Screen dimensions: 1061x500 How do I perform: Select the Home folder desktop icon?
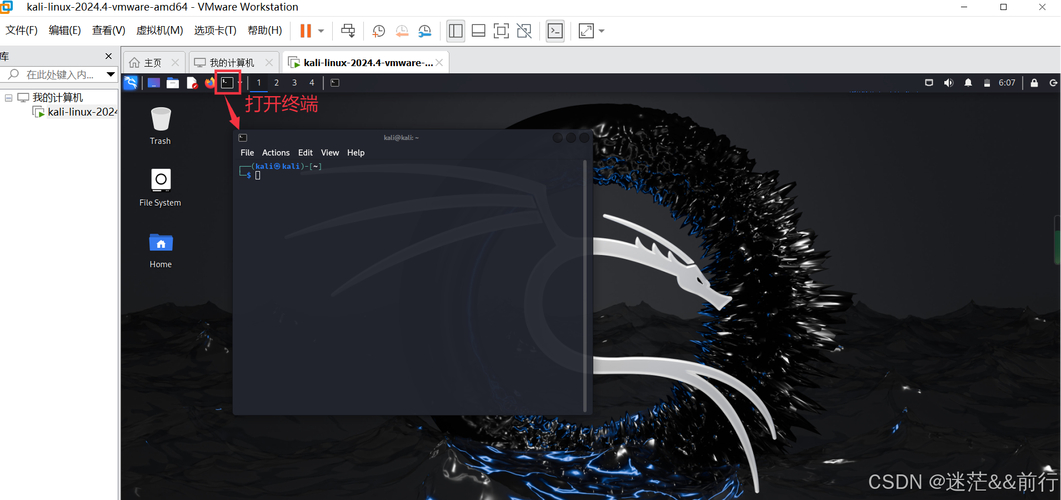point(160,250)
